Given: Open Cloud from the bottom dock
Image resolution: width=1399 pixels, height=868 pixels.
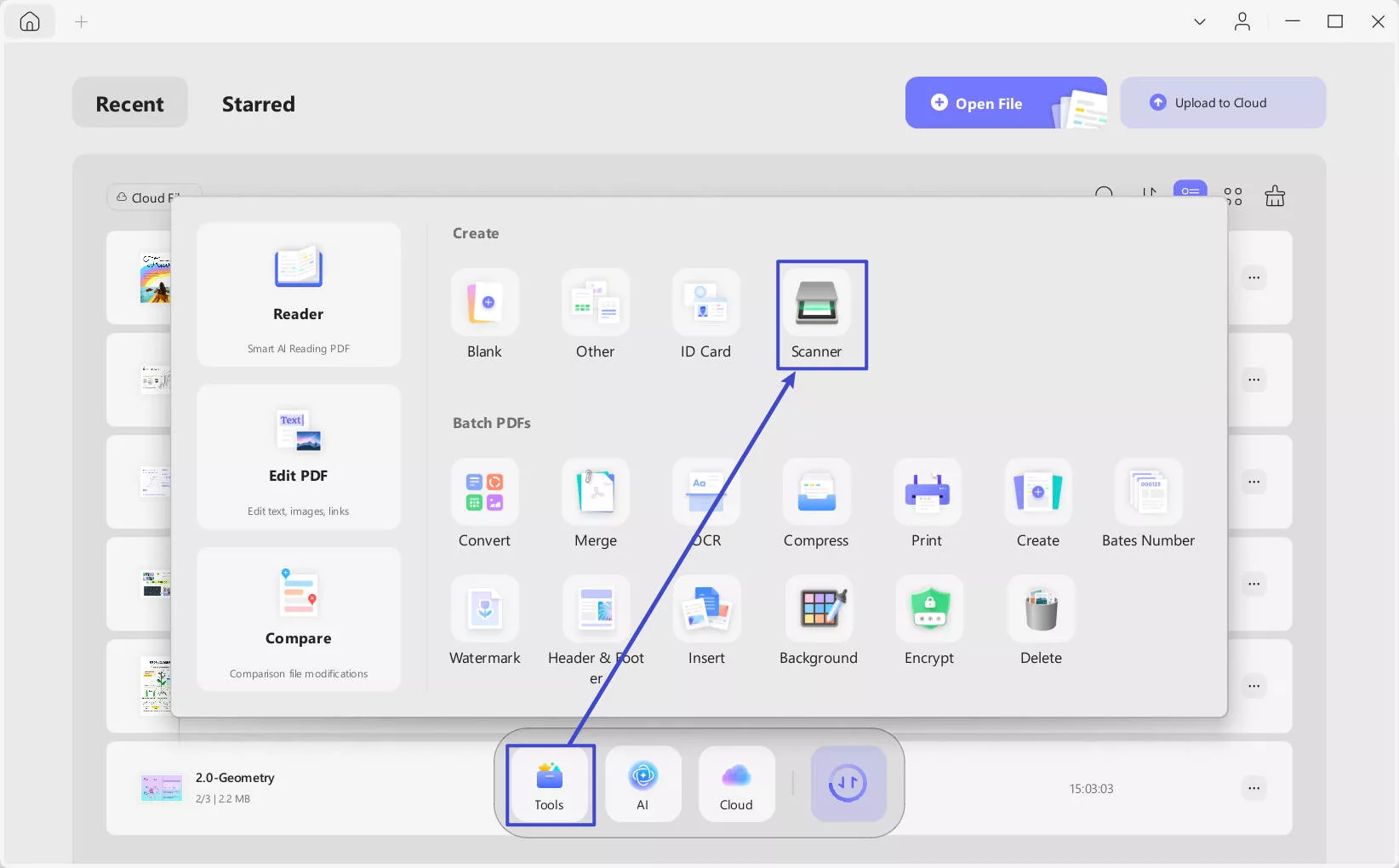Looking at the screenshot, I should tap(737, 785).
